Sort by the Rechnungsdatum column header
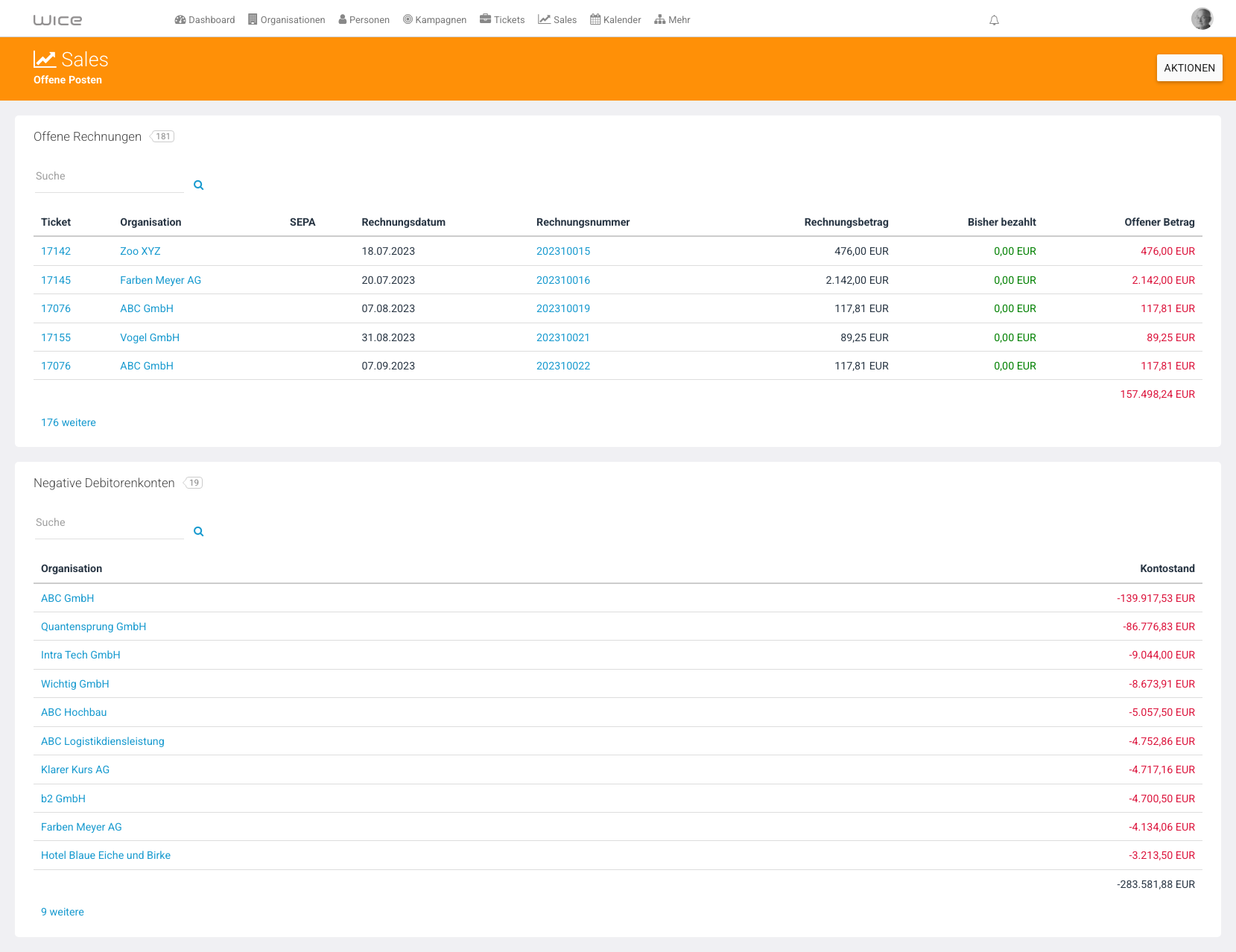This screenshot has width=1236, height=952. click(x=404, y=222)
